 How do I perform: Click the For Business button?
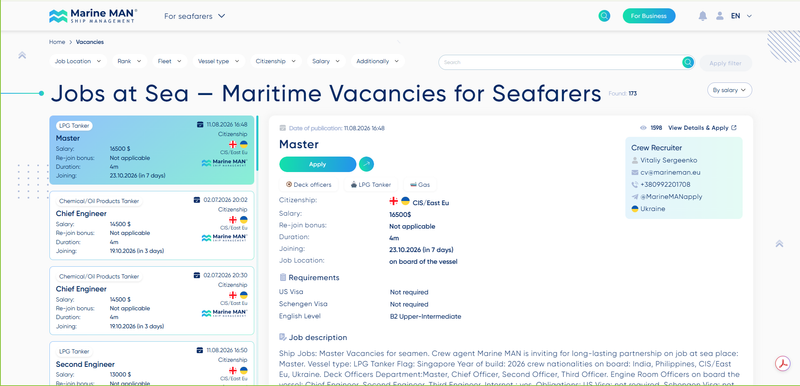[649, 16]
